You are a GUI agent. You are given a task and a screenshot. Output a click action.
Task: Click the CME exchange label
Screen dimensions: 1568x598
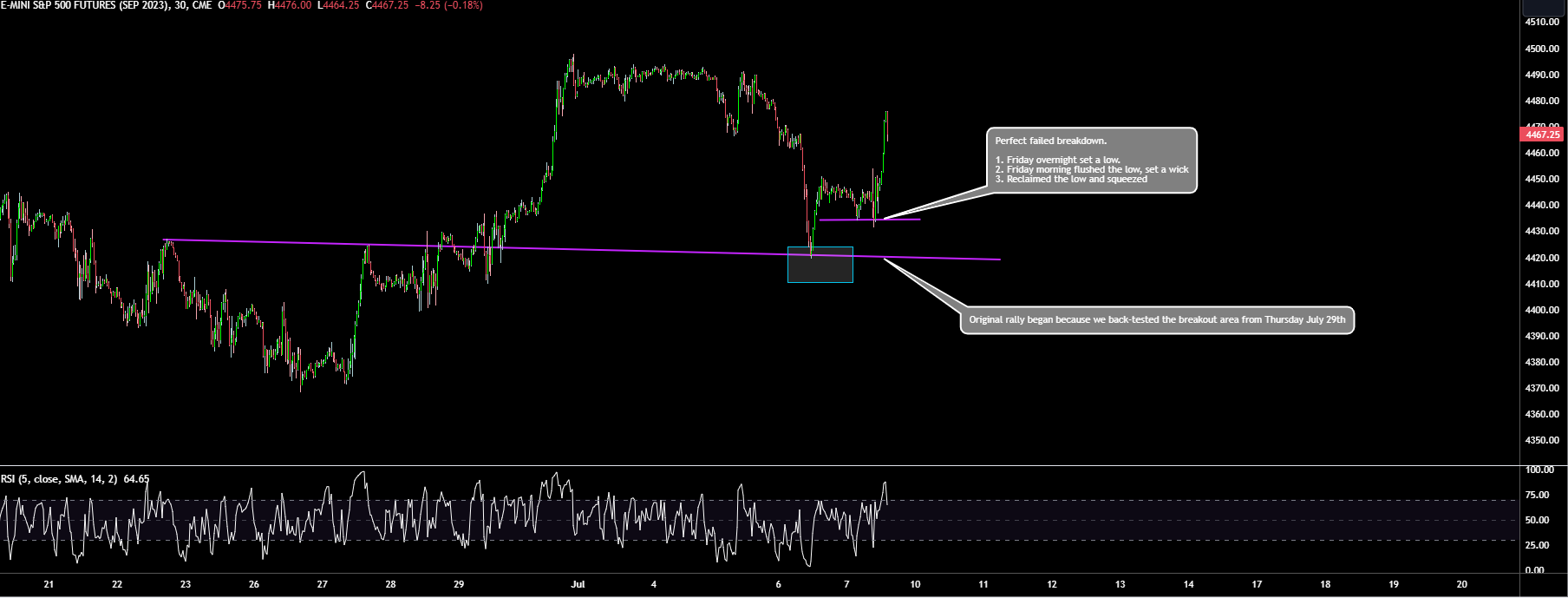pyautogui.click(x=201, y=5)
